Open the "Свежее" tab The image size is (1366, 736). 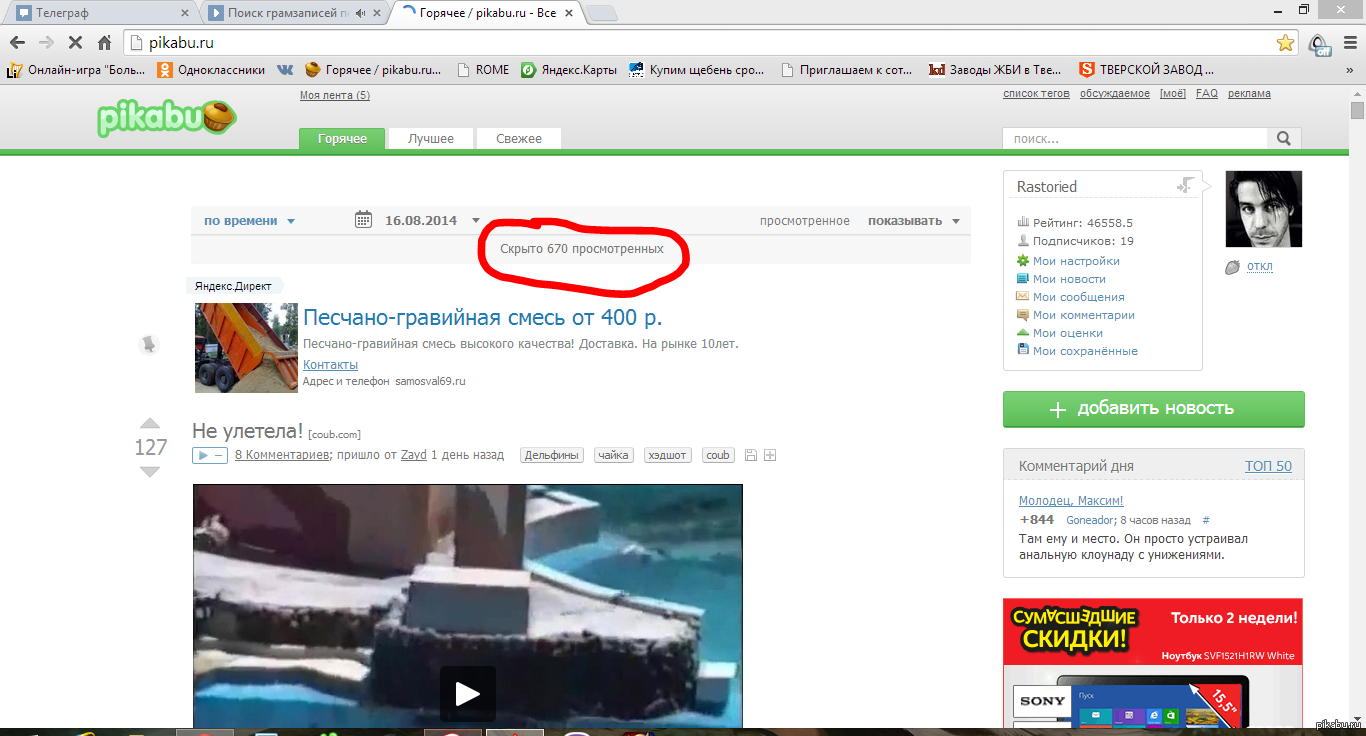tap(518, 139)
